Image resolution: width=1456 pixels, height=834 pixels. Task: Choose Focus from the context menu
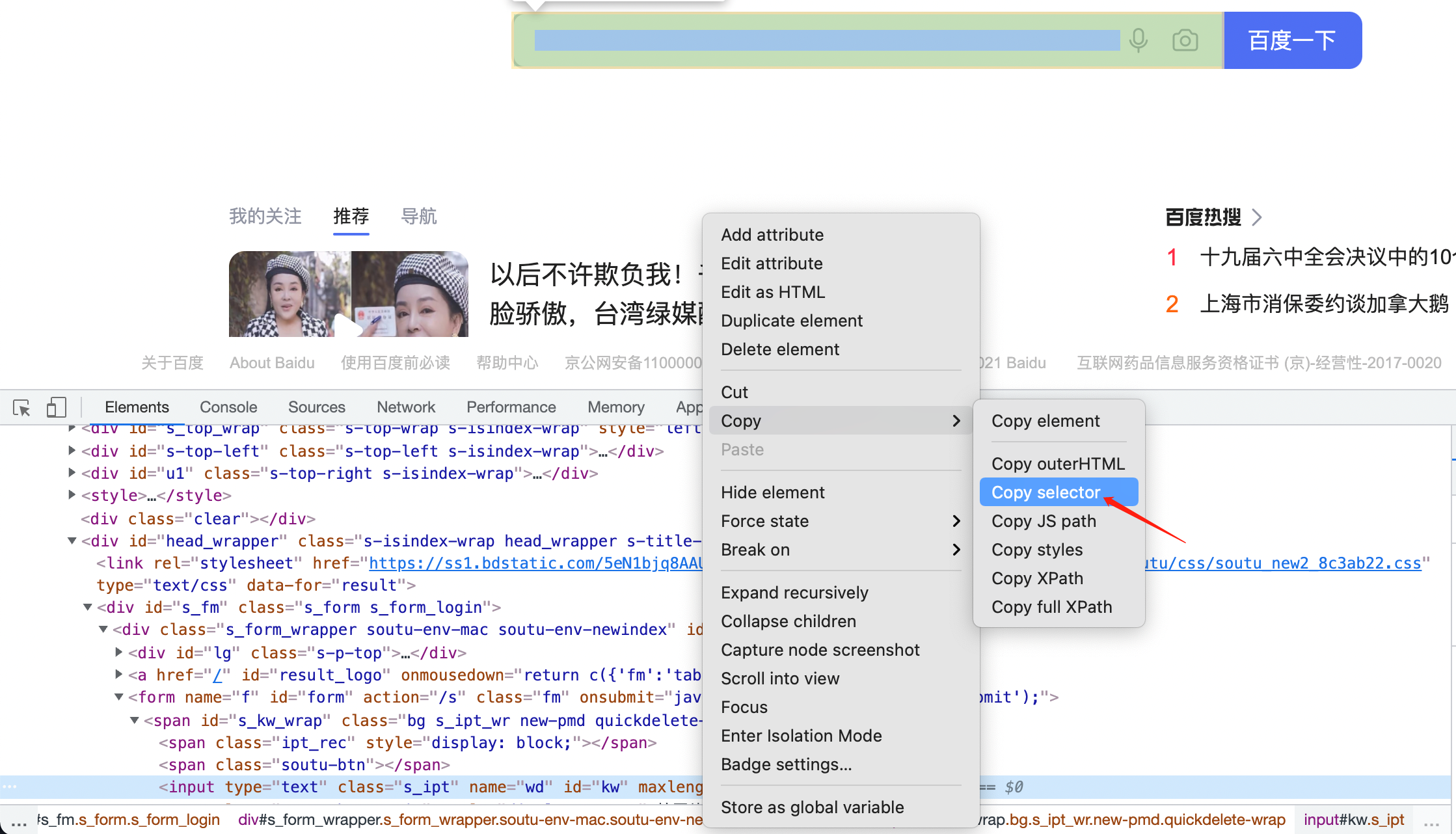[x=841, y=707]
